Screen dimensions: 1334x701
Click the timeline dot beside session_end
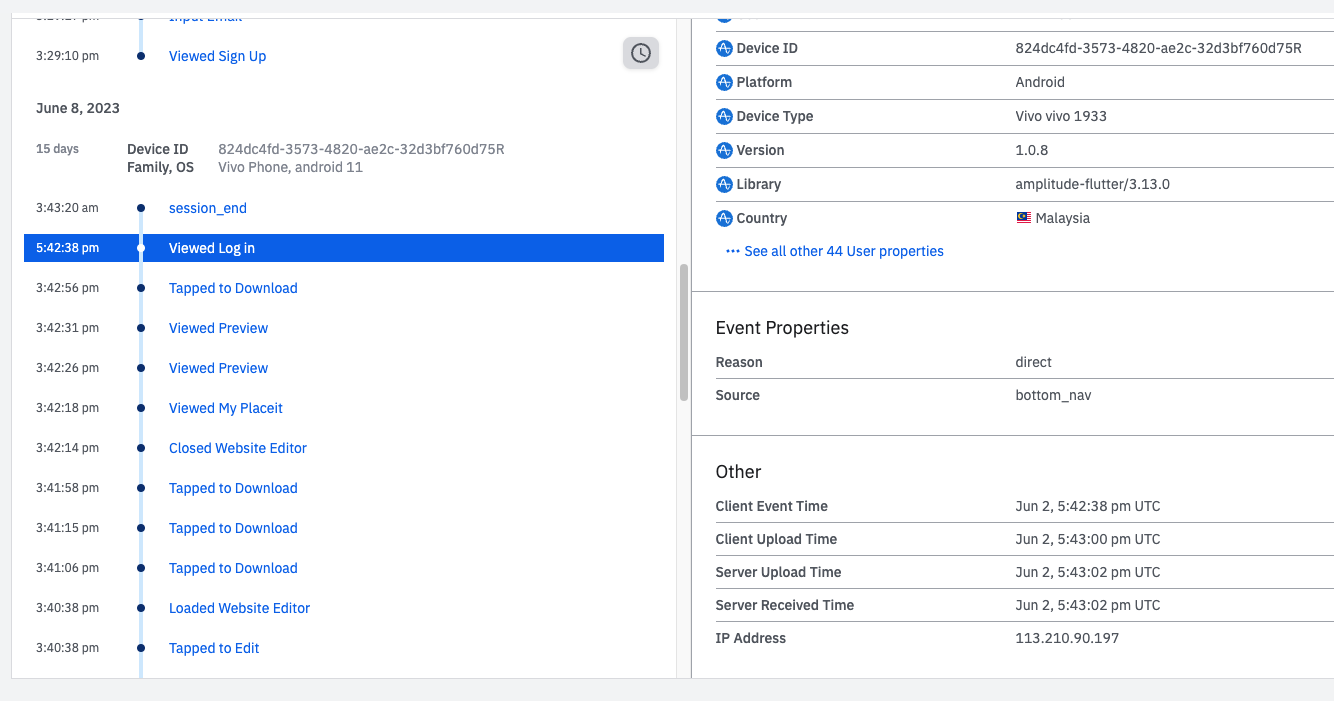coord(141,208)
